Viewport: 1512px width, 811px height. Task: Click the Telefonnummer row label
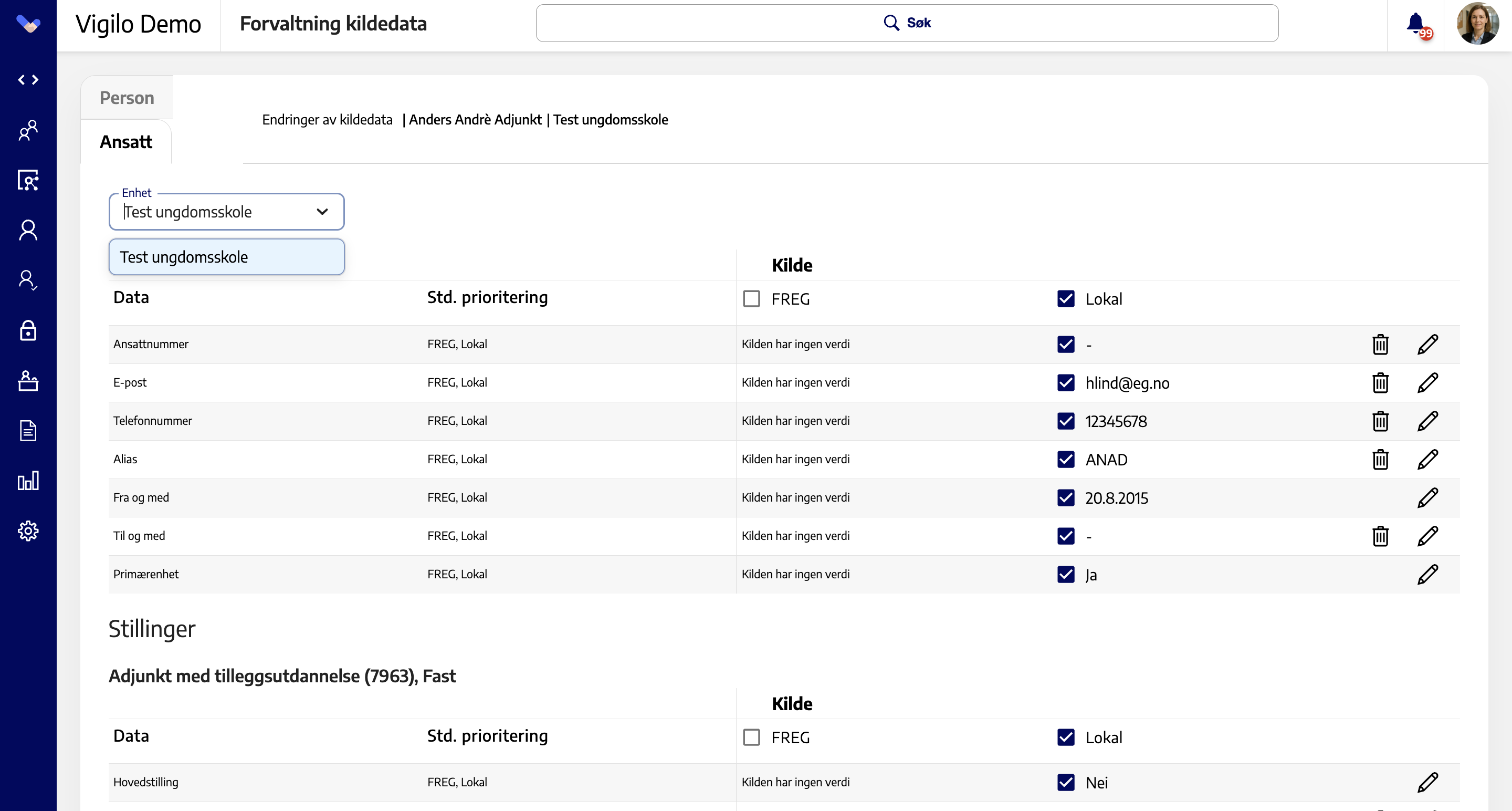(153, 421)
